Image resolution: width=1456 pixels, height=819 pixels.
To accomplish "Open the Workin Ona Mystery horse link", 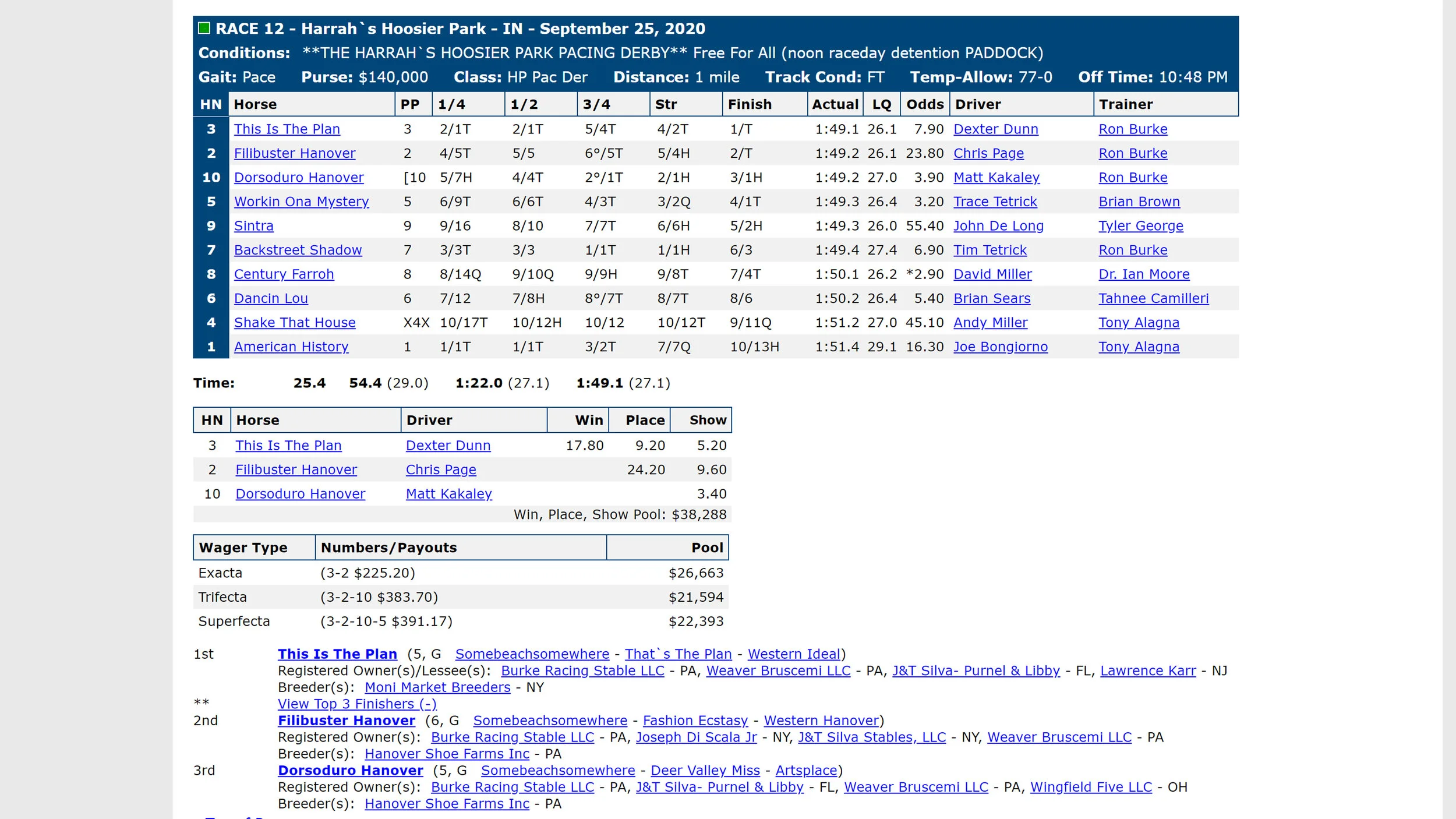I will pos(302,202).
